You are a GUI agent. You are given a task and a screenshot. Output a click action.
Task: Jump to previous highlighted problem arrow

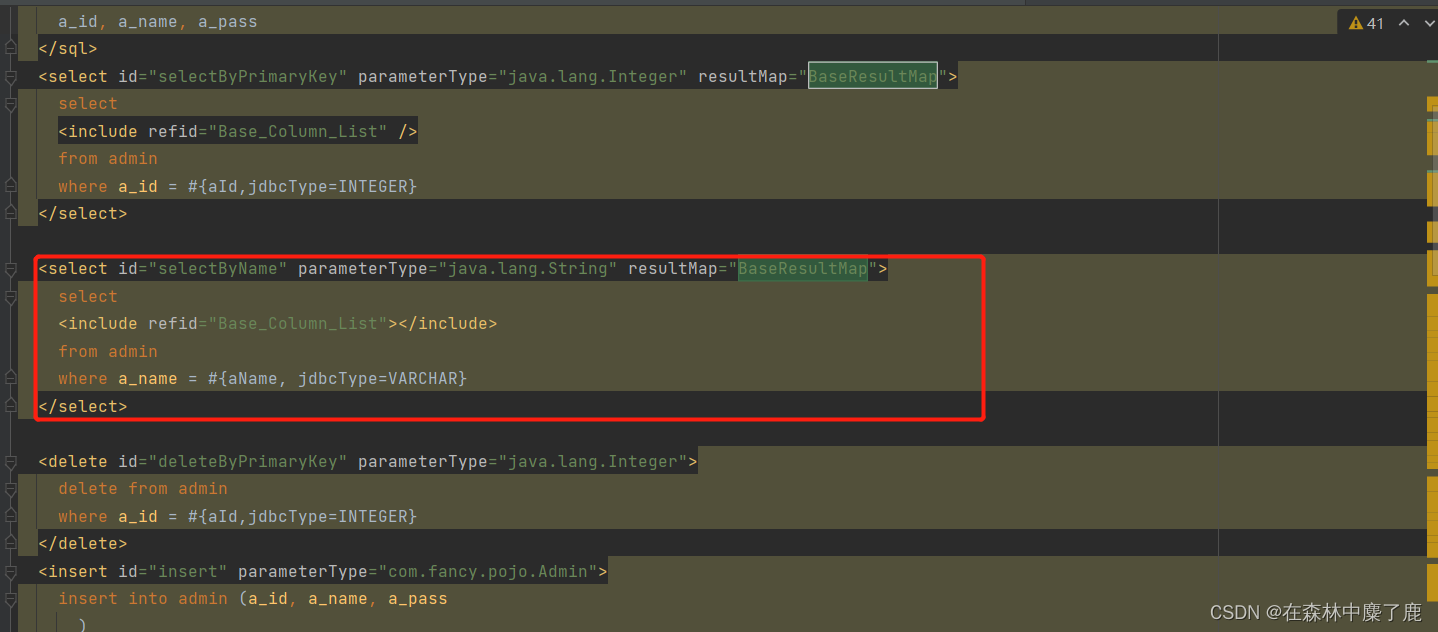pyautogui.click(x=1404, y=23)
